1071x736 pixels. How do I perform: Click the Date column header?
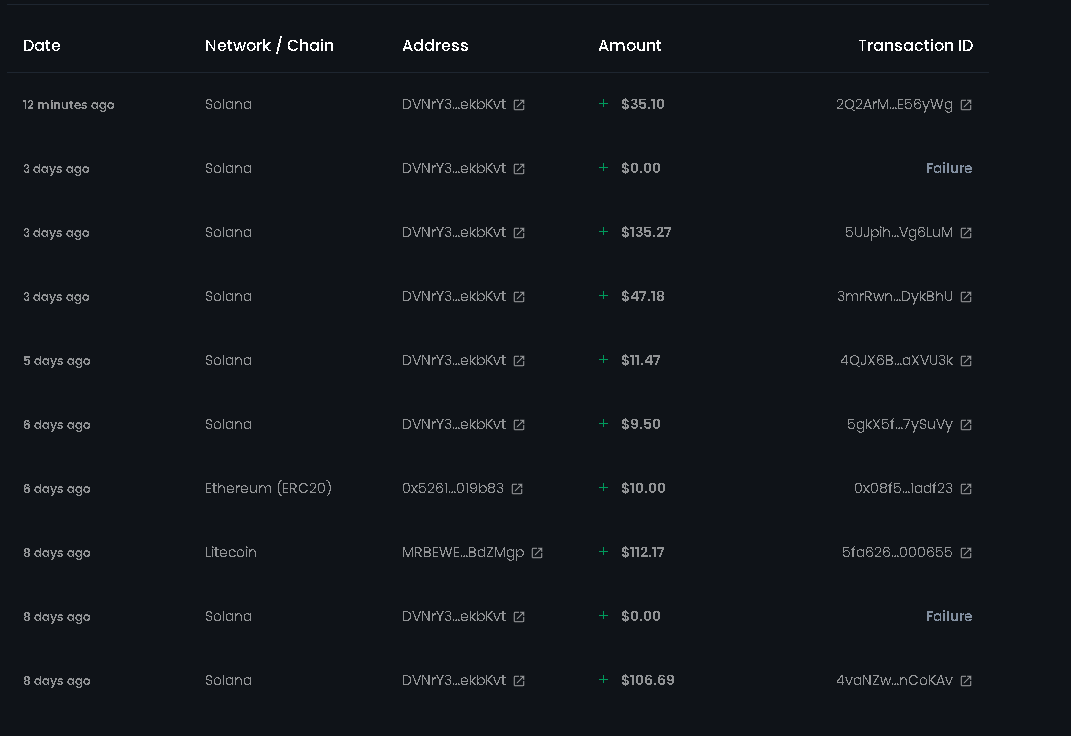coord(42,46)
